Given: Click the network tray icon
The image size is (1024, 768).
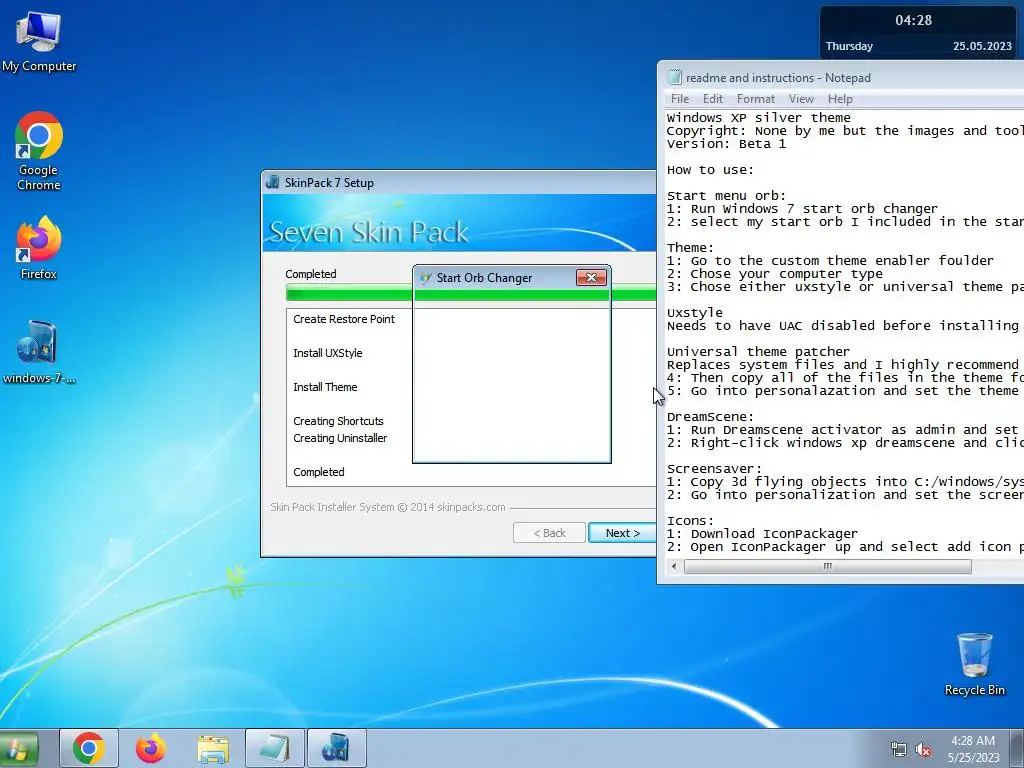Looking at the screenshot, I should (x=899, y=749).
